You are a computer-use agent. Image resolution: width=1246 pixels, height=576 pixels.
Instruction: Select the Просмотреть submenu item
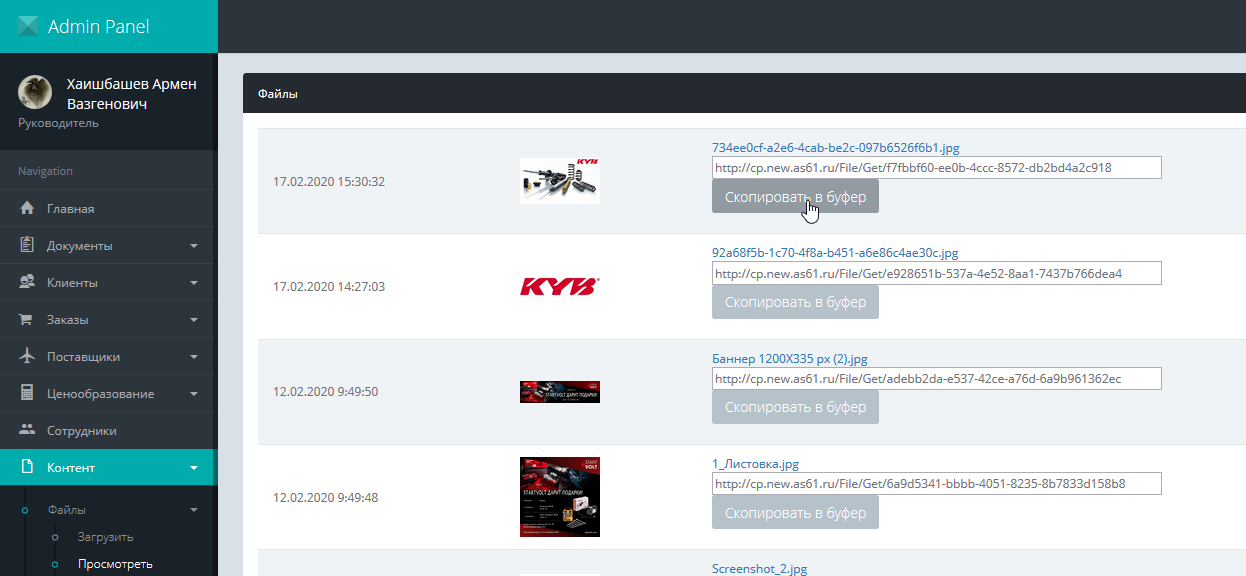[115, 564]
